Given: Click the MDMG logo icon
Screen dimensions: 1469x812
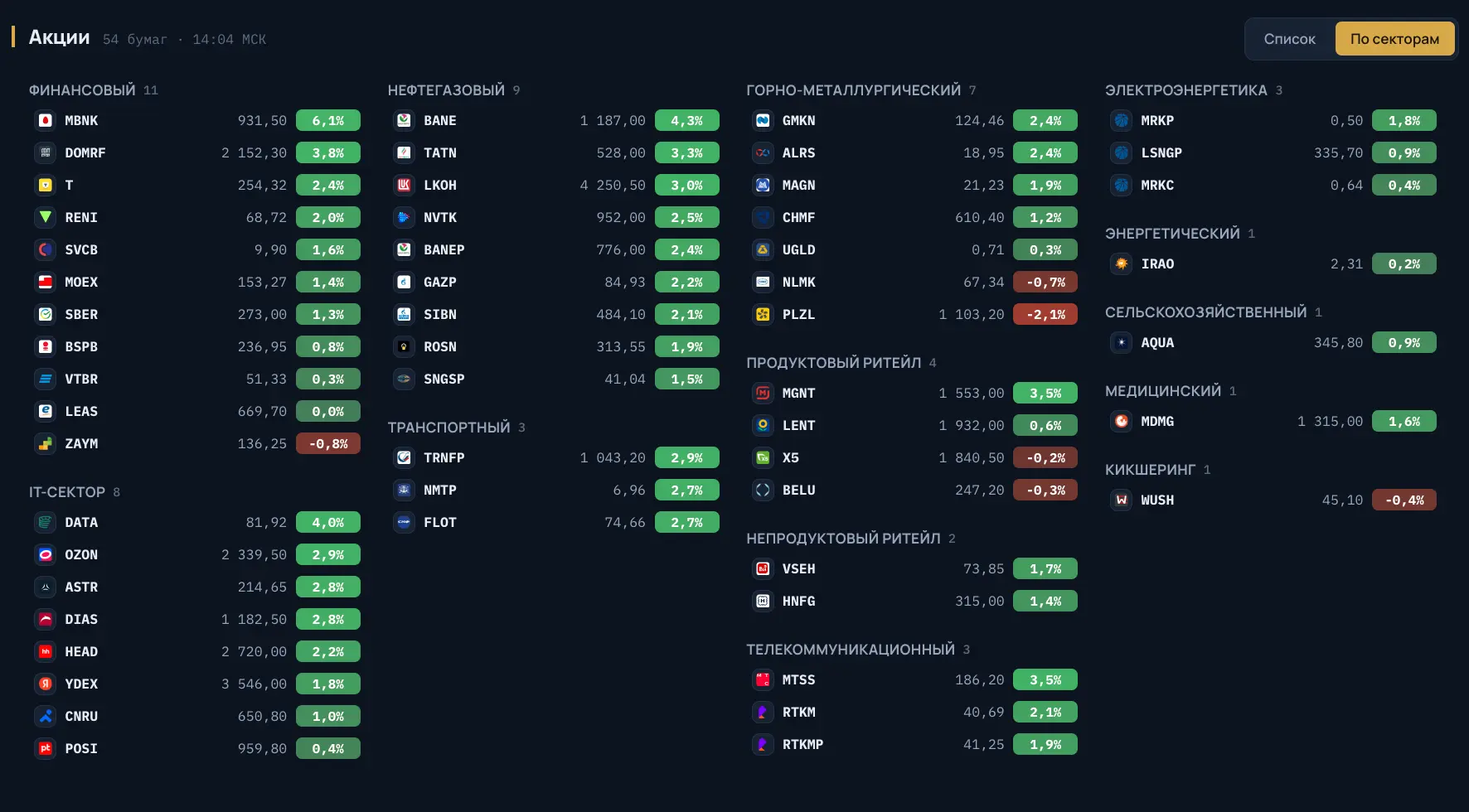Looking at the screenshot, I should [x=1121, y=422].
